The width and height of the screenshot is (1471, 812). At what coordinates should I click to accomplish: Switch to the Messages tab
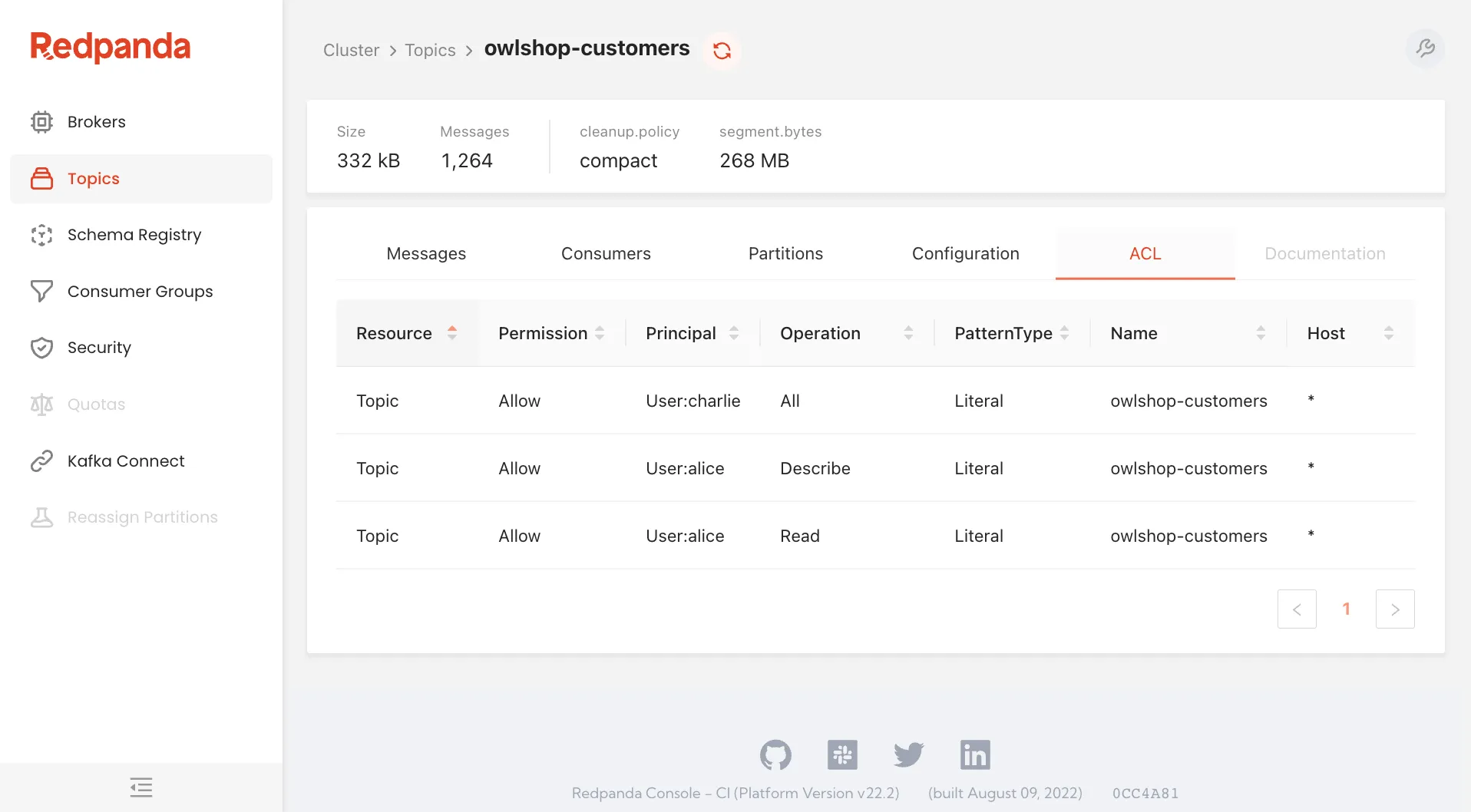[x=426, y=254]
